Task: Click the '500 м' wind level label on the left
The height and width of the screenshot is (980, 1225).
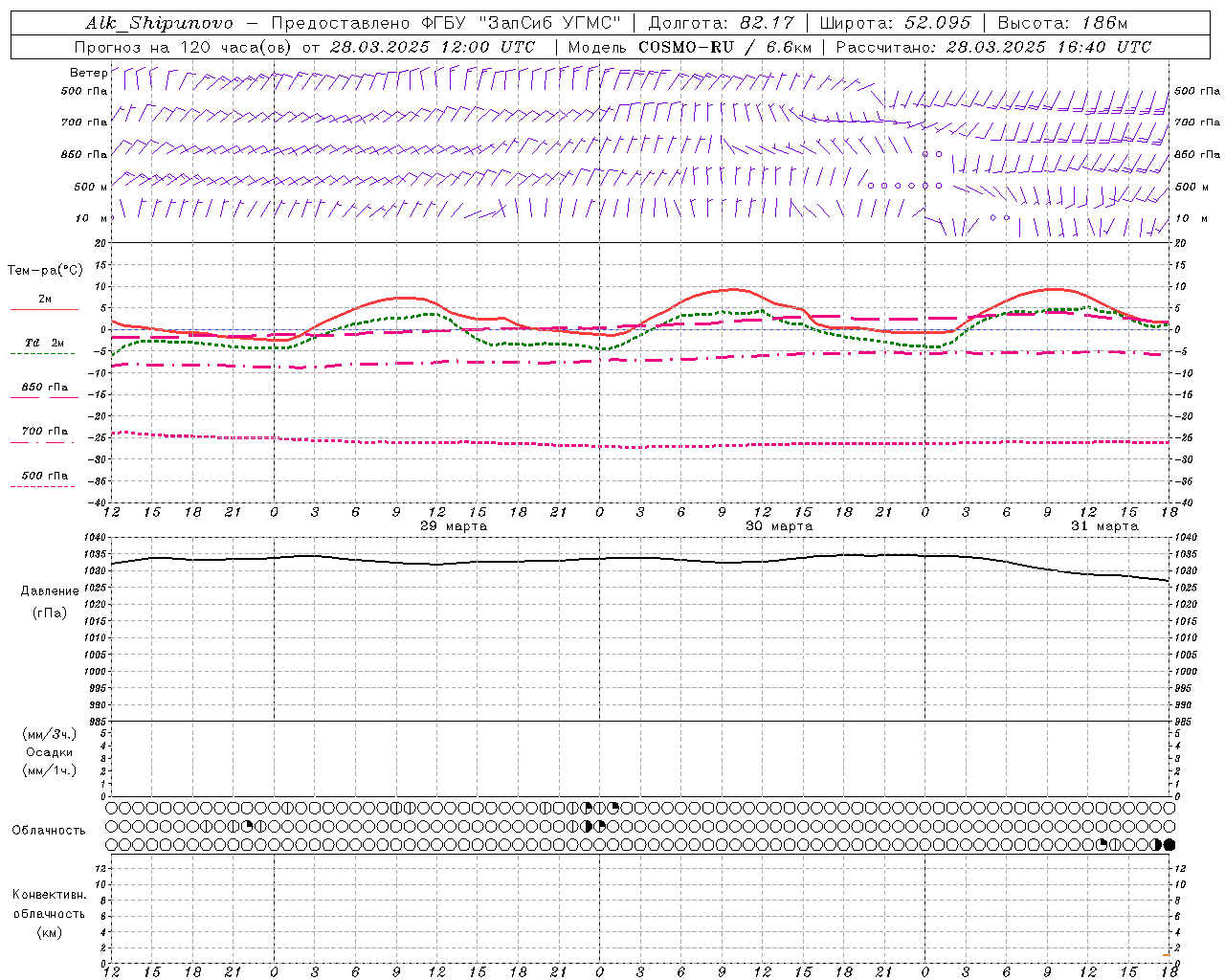Action: [91, 187]
